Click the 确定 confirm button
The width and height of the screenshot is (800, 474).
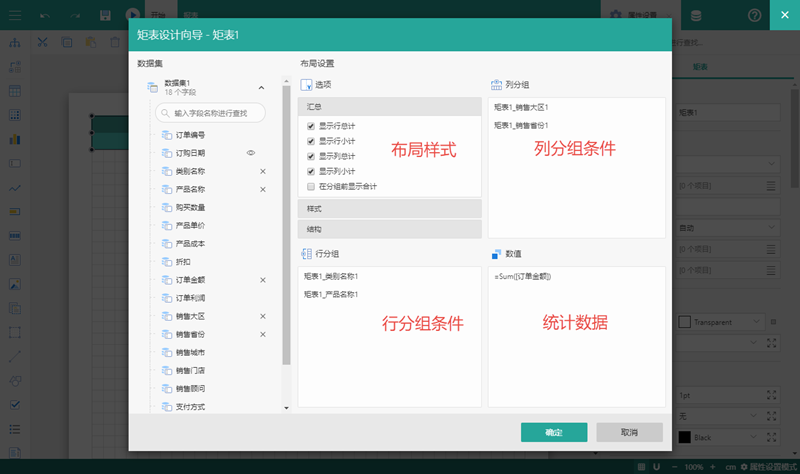553,432
